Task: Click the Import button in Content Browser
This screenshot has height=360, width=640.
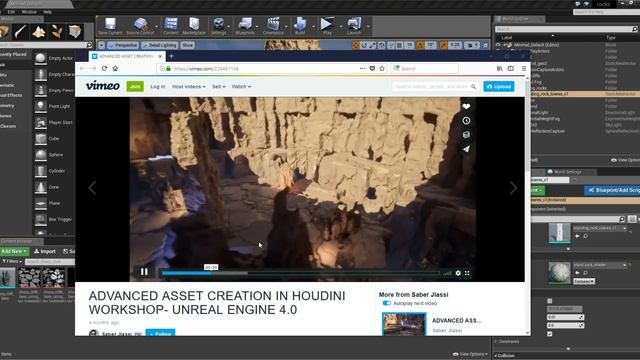Action: [45, 251]
